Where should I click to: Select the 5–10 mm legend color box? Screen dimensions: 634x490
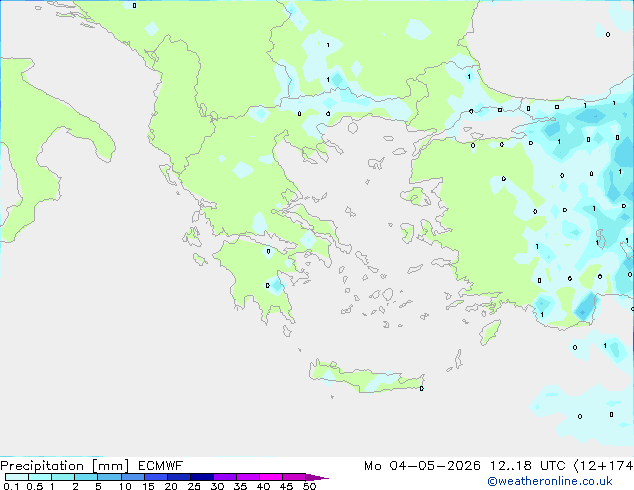[x=109, y=477]
